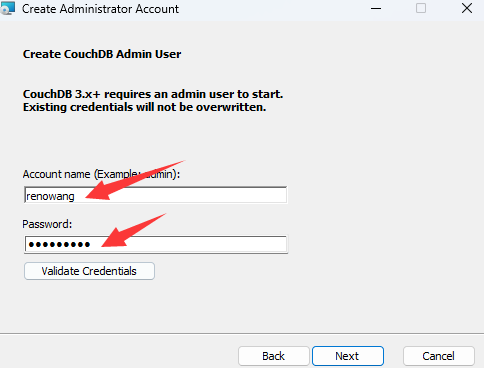Close the Create Administrator Account dialog
This screenshot has width=484, height=368.
[x=467, y=8]
